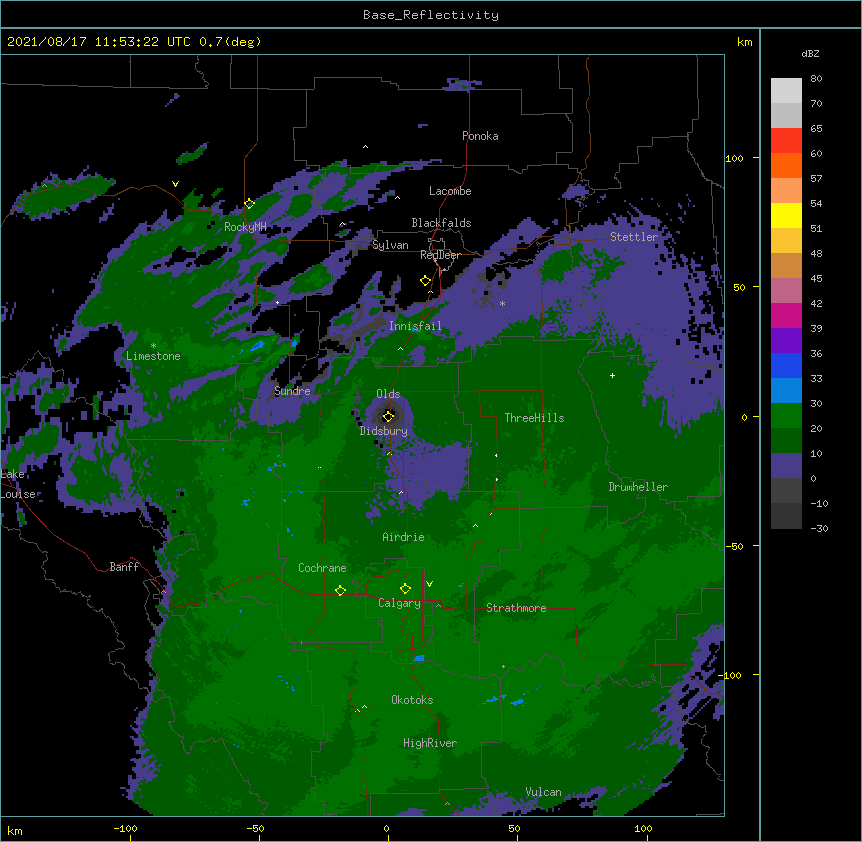The image size is (862, 842).
Task: Click the Calgary label
Action: coord(399,603)
